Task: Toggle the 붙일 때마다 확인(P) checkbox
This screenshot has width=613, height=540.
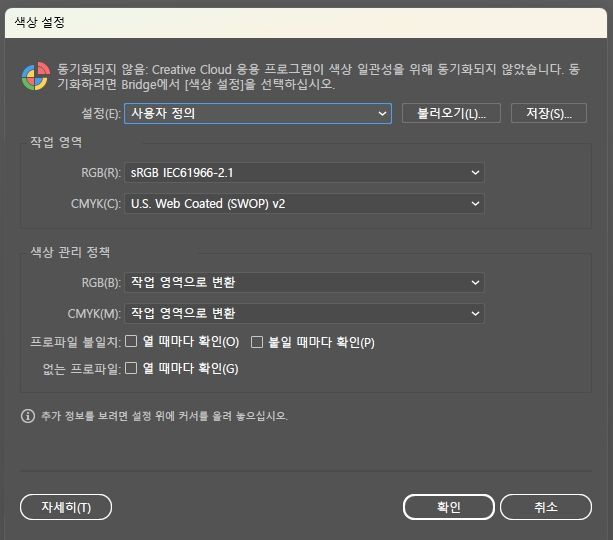Action: point(257,342)
